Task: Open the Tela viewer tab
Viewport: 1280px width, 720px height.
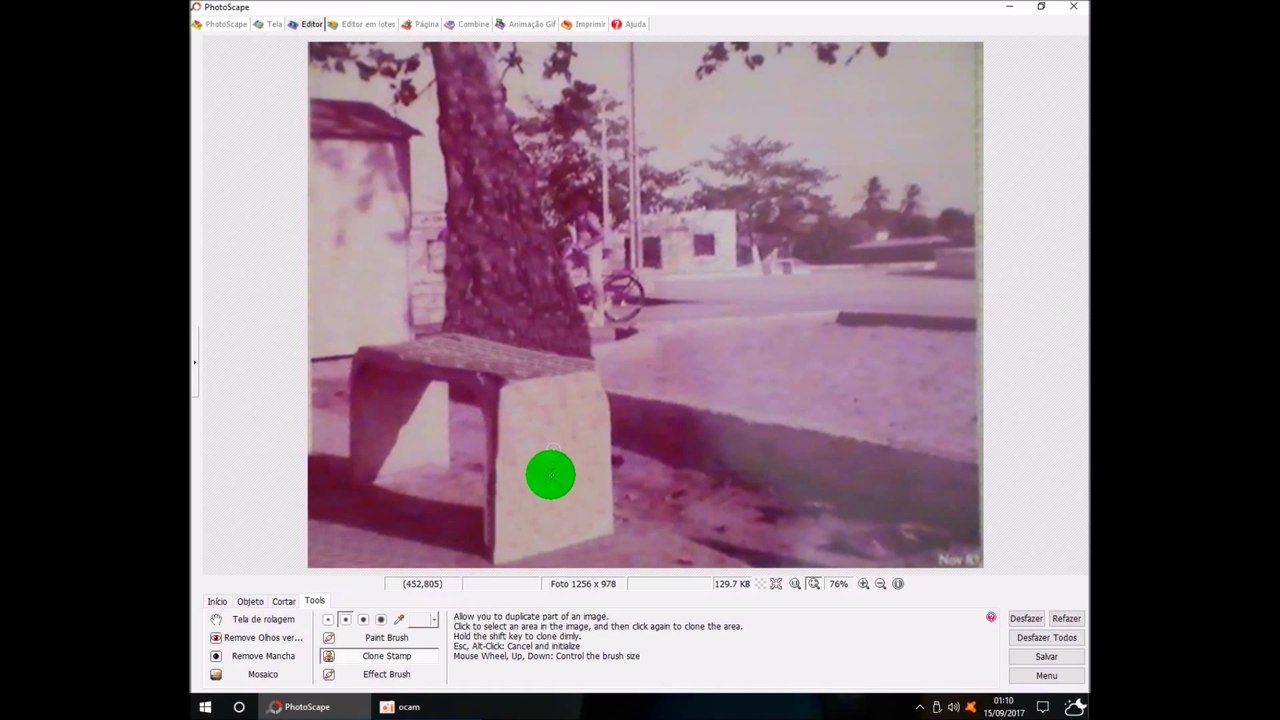Action: (268, 24)
